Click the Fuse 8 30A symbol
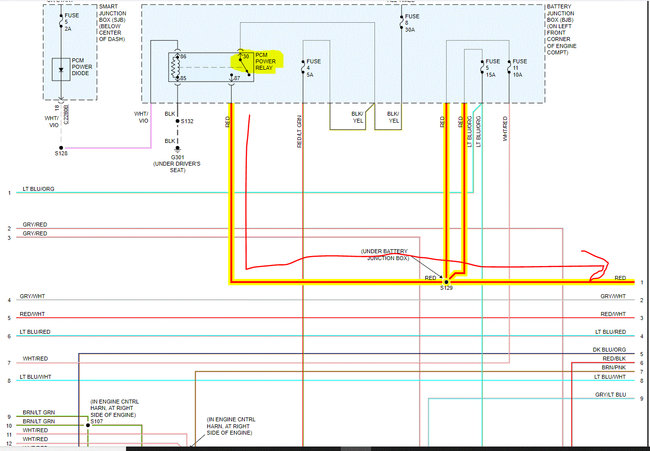The image size is (650, 451). tap(401, 22)
